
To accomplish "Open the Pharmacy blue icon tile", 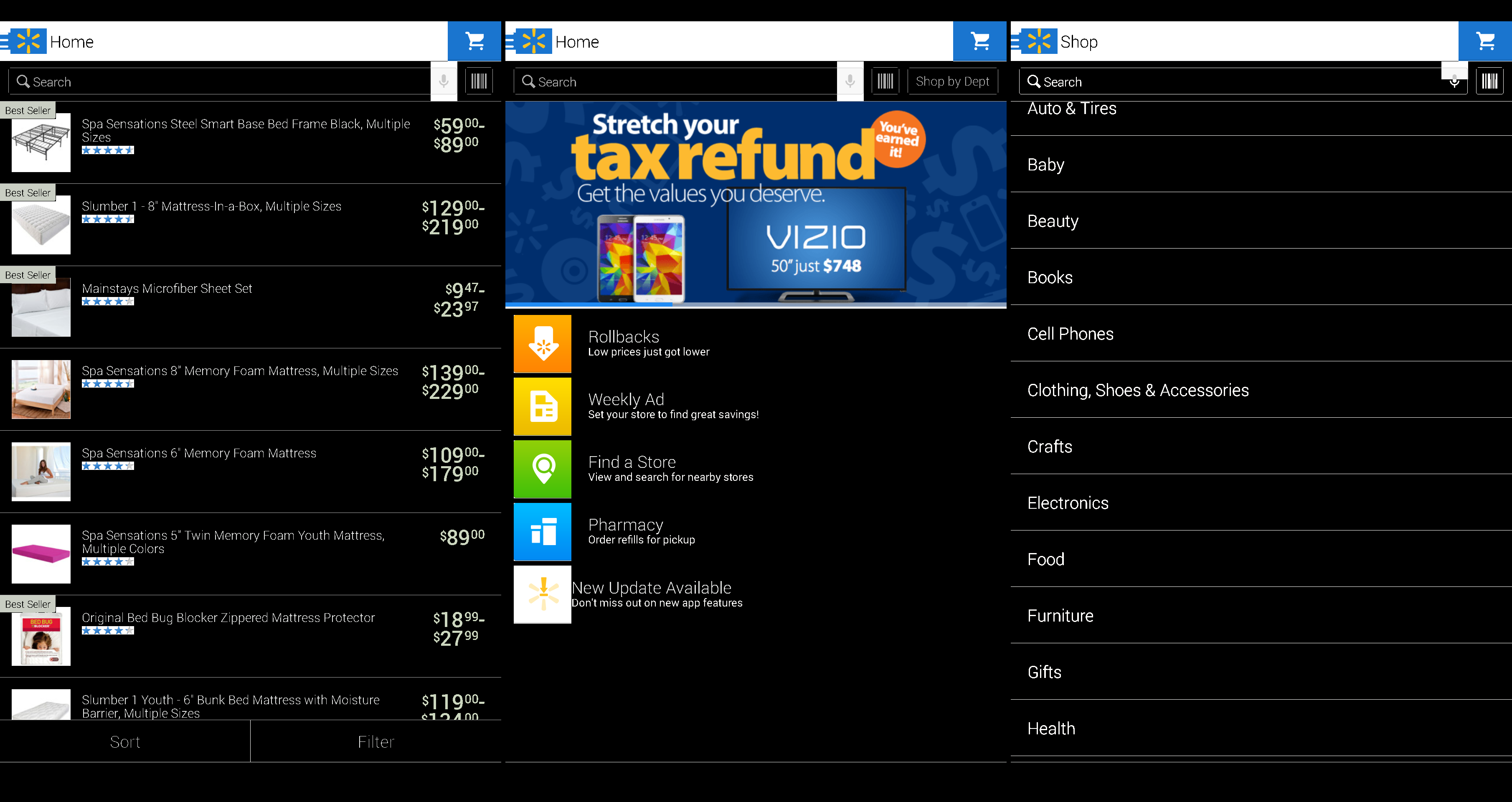I will (x=542, y=531).
